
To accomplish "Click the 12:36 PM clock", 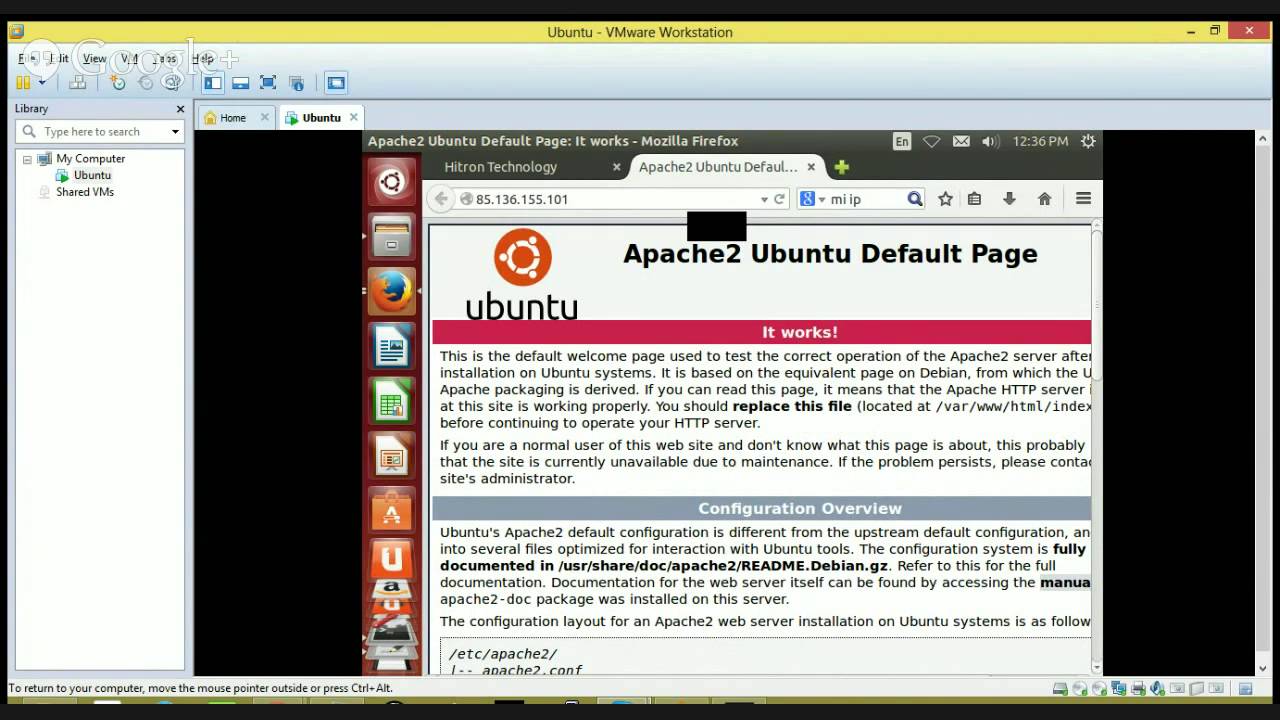I will [1040, 141].
